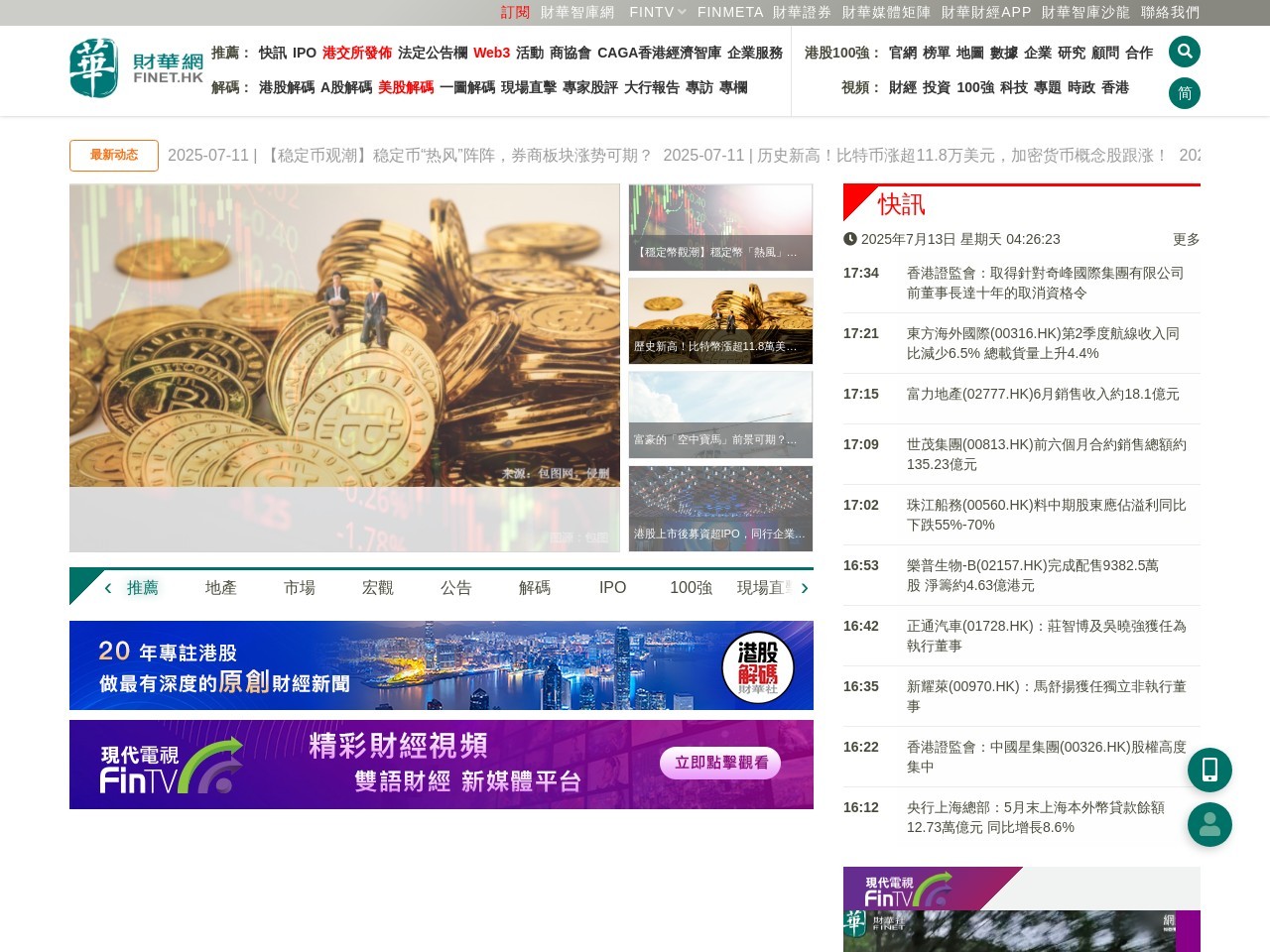Viewport: 1270px width, 952px height.
Task: Click the 財華網 FINET.HK logo
Action: point(134,69)
